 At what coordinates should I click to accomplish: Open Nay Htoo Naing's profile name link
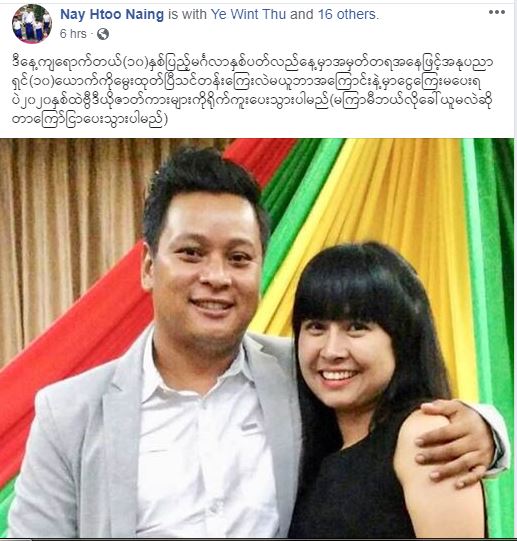pyautogui.click(x=112, y=14)
